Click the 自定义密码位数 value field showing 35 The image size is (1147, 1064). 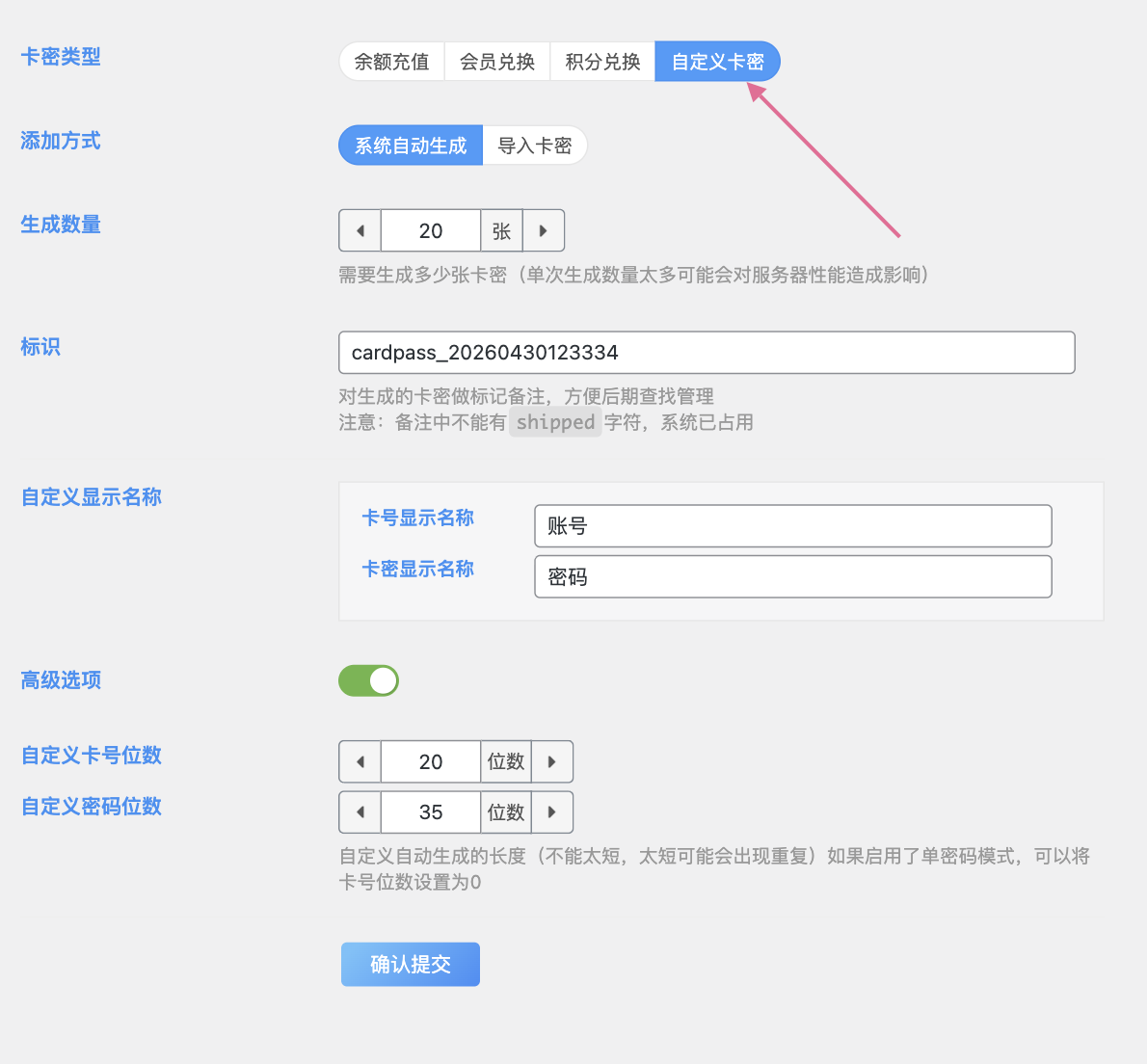pos(431,812)
